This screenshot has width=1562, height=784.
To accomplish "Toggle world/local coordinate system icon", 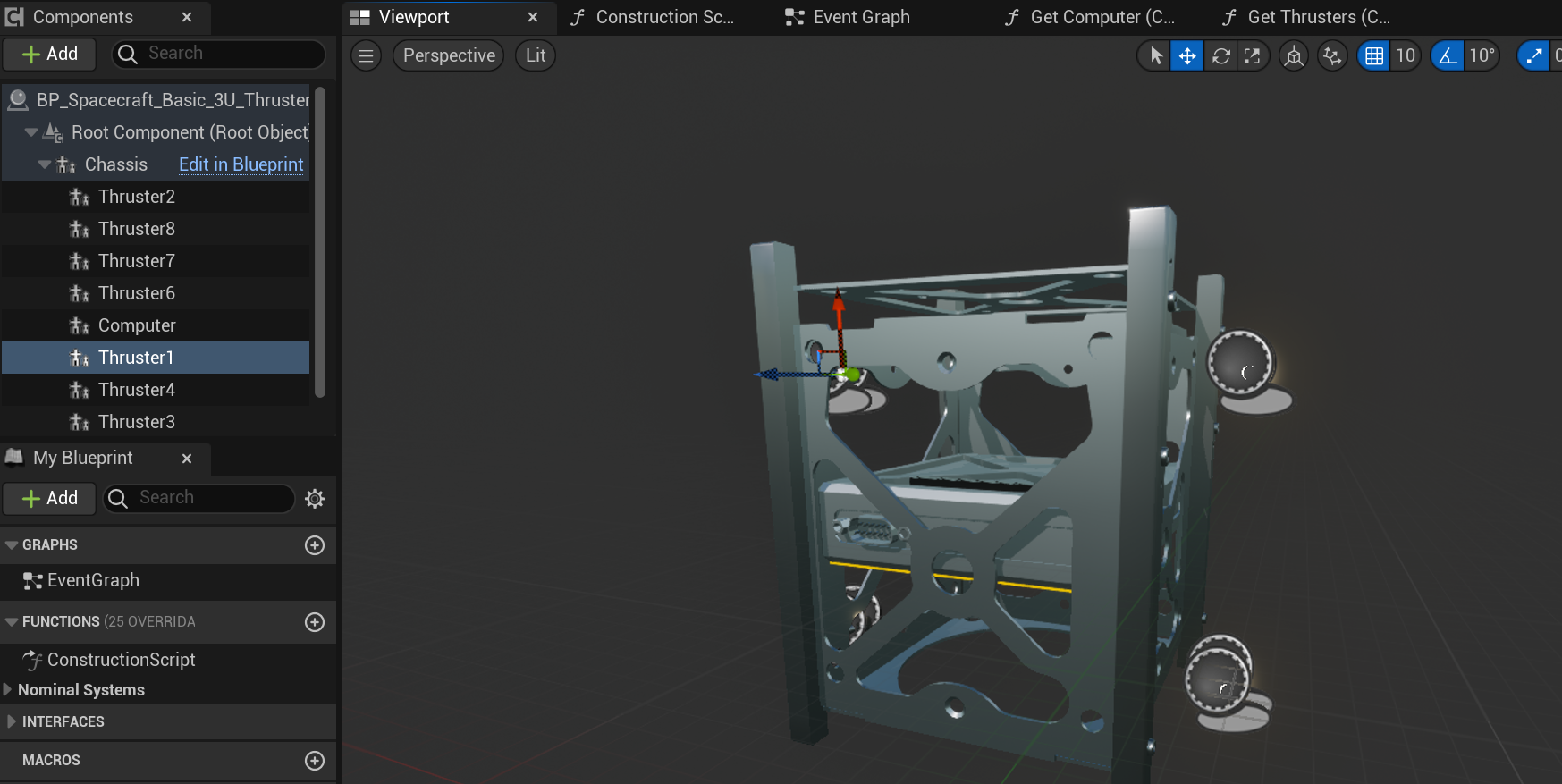I will click(1294, 56).
